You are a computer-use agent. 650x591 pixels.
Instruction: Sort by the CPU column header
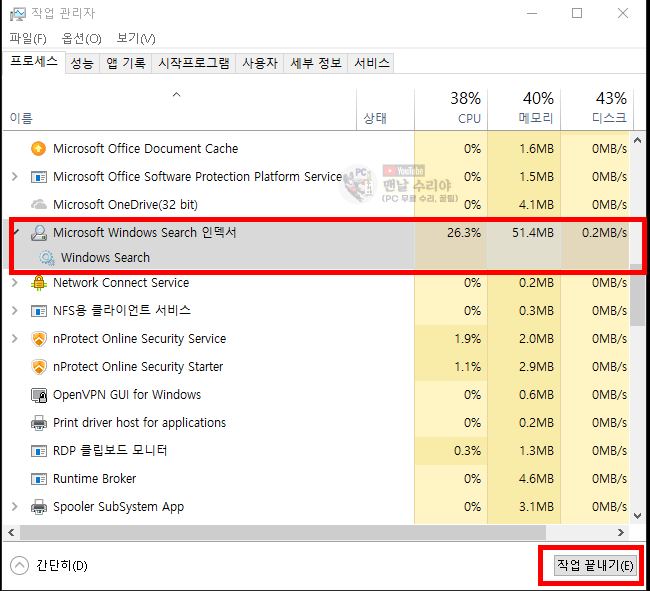pyautogui.click(x=451, y=110)
